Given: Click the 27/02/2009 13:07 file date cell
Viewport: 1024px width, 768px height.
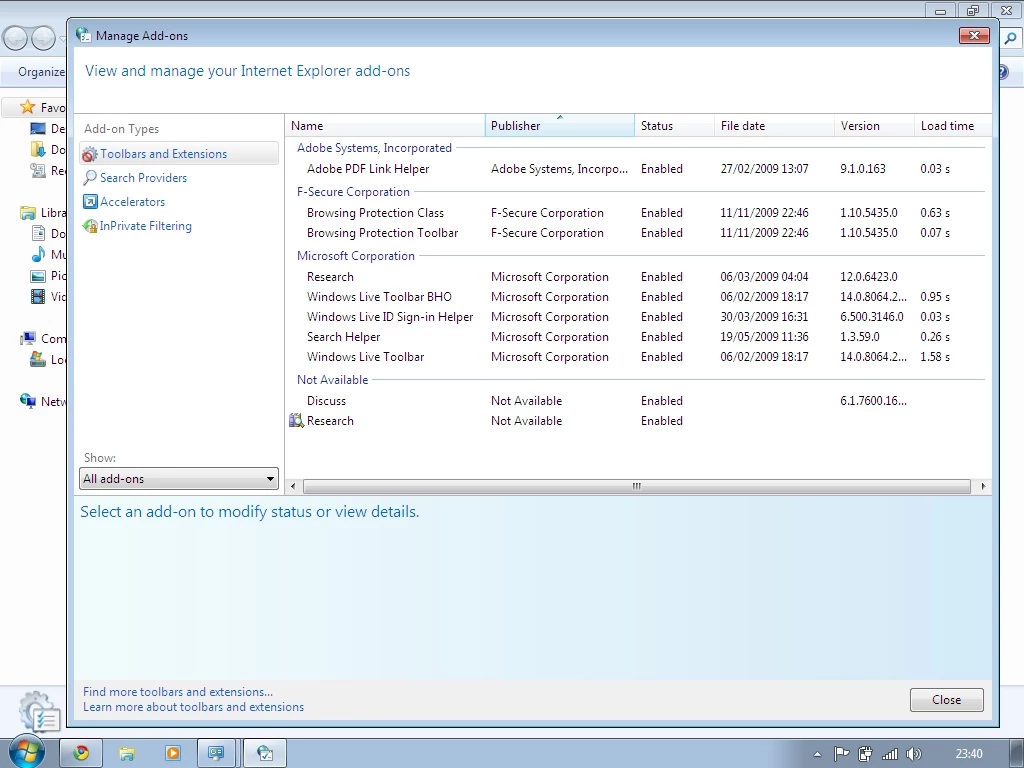Looking at the screenshot, I should pyautogui.click(x=764, y=168).
